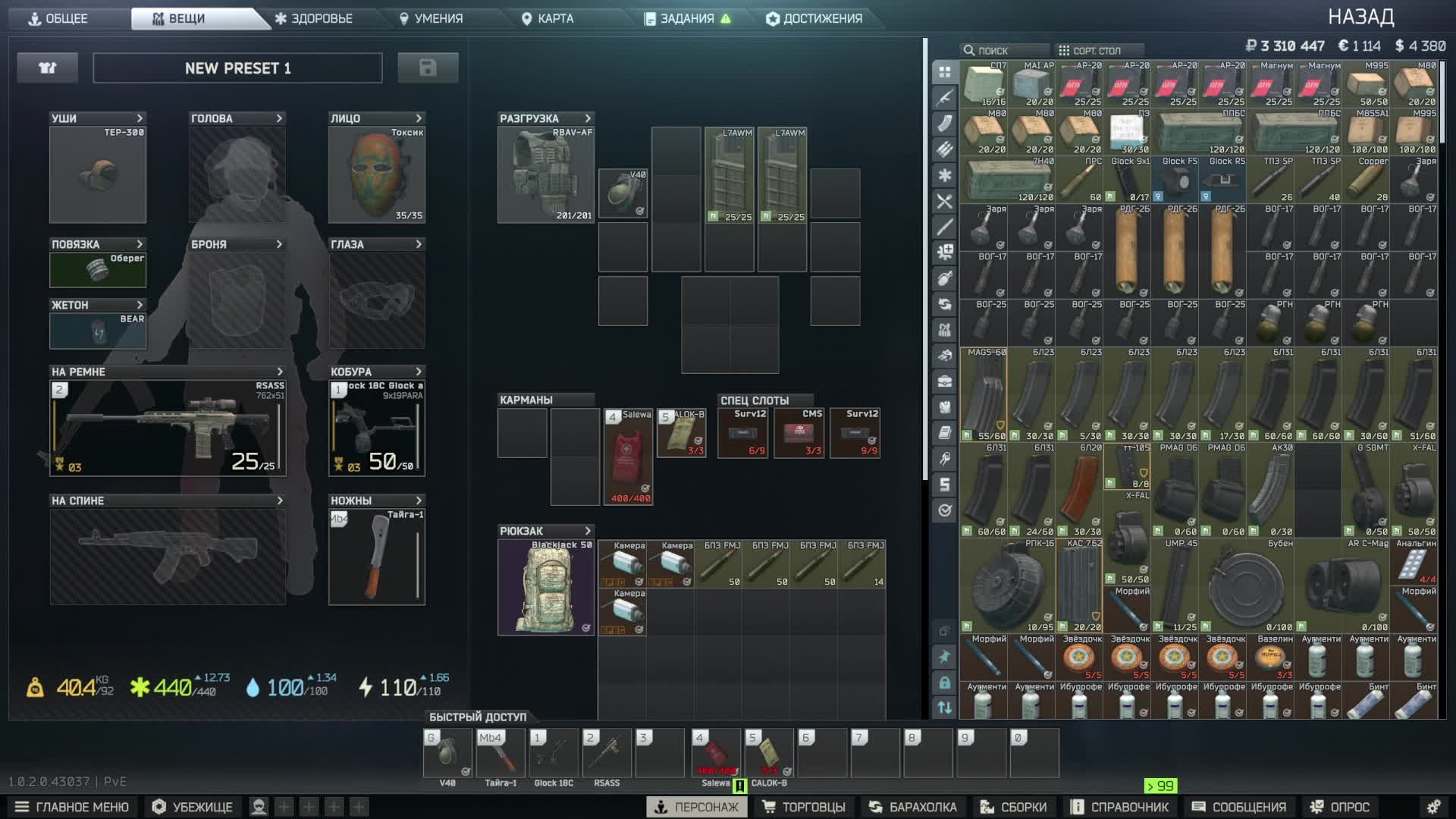Toggle the all-items grid filter at sidebar top
This screenshot has height=819, width=1456.
pos(944,72)
